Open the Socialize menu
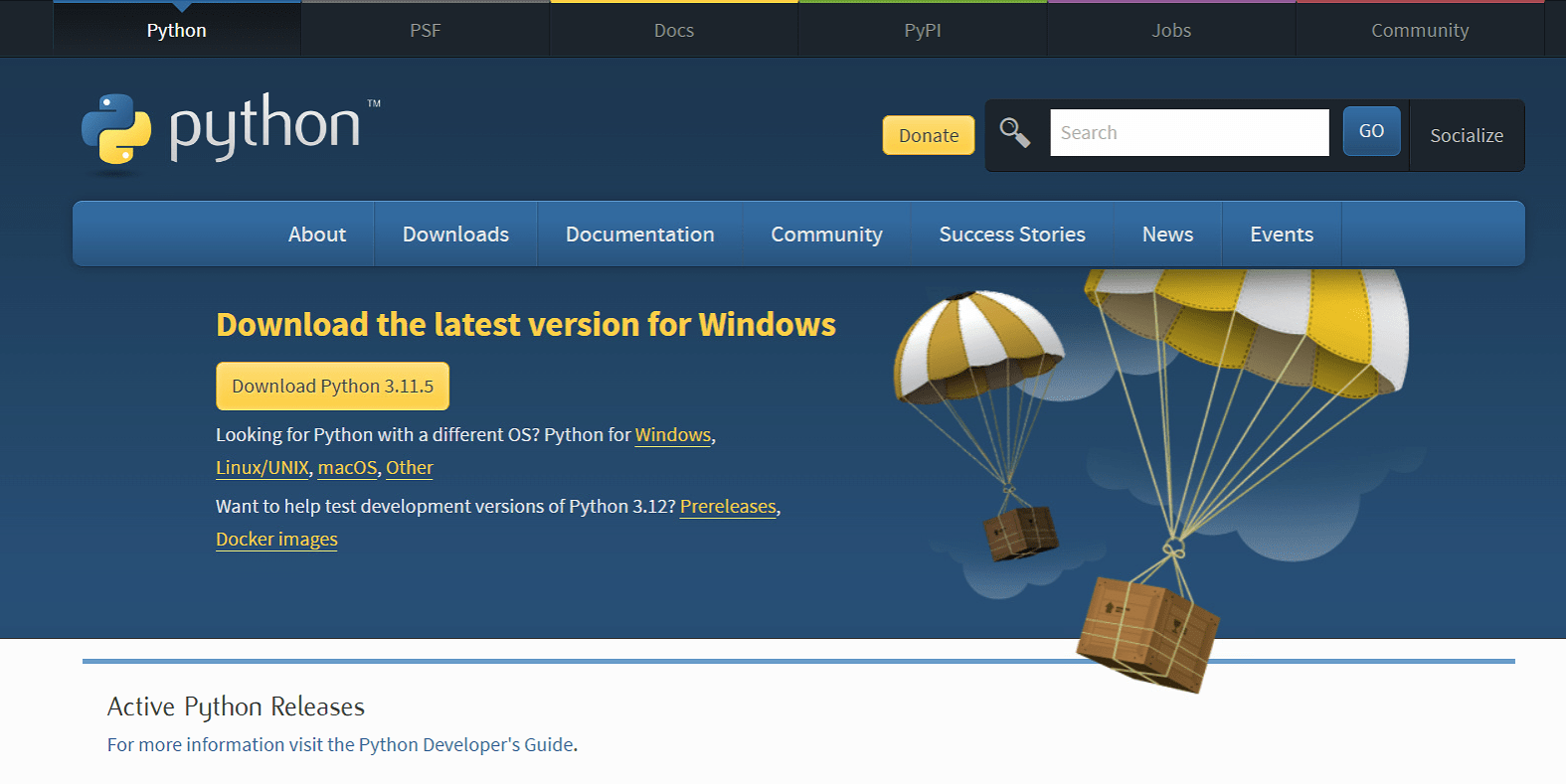1566x784 pixels. (x=1466, y=135)
